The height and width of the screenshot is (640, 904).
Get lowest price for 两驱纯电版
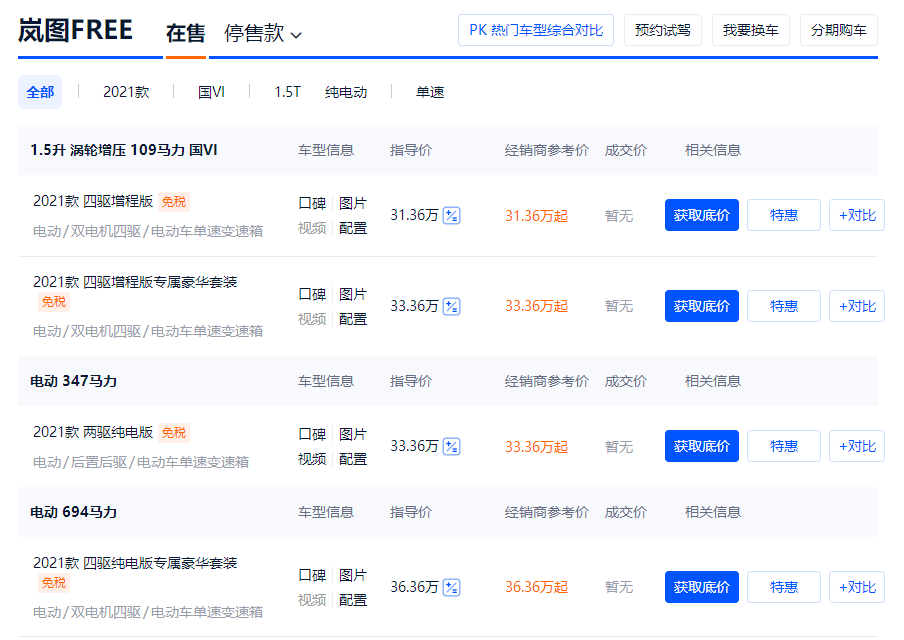pyautogui.click(x=702, y=446)
